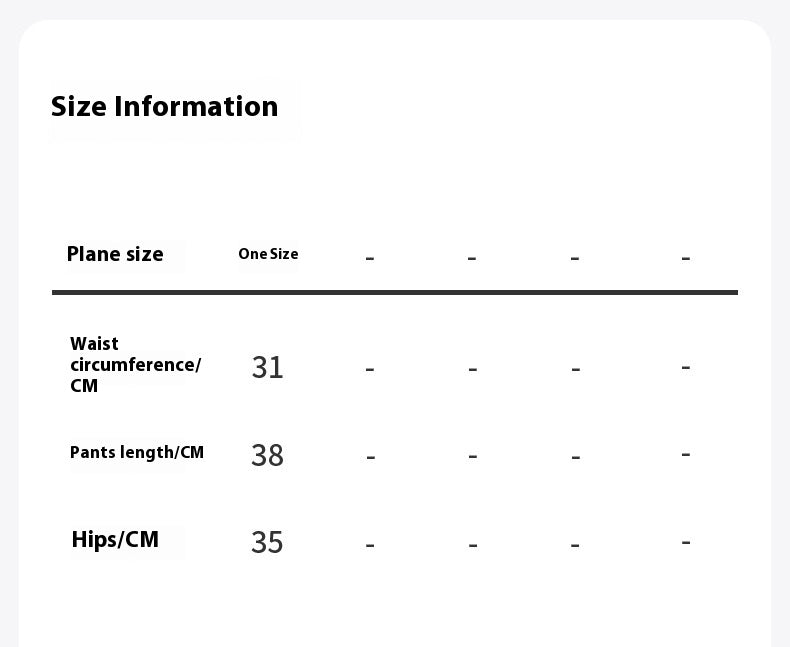The image size is (790, 647).
Task: Select the pants length value 38
Action: pos(268,455)
